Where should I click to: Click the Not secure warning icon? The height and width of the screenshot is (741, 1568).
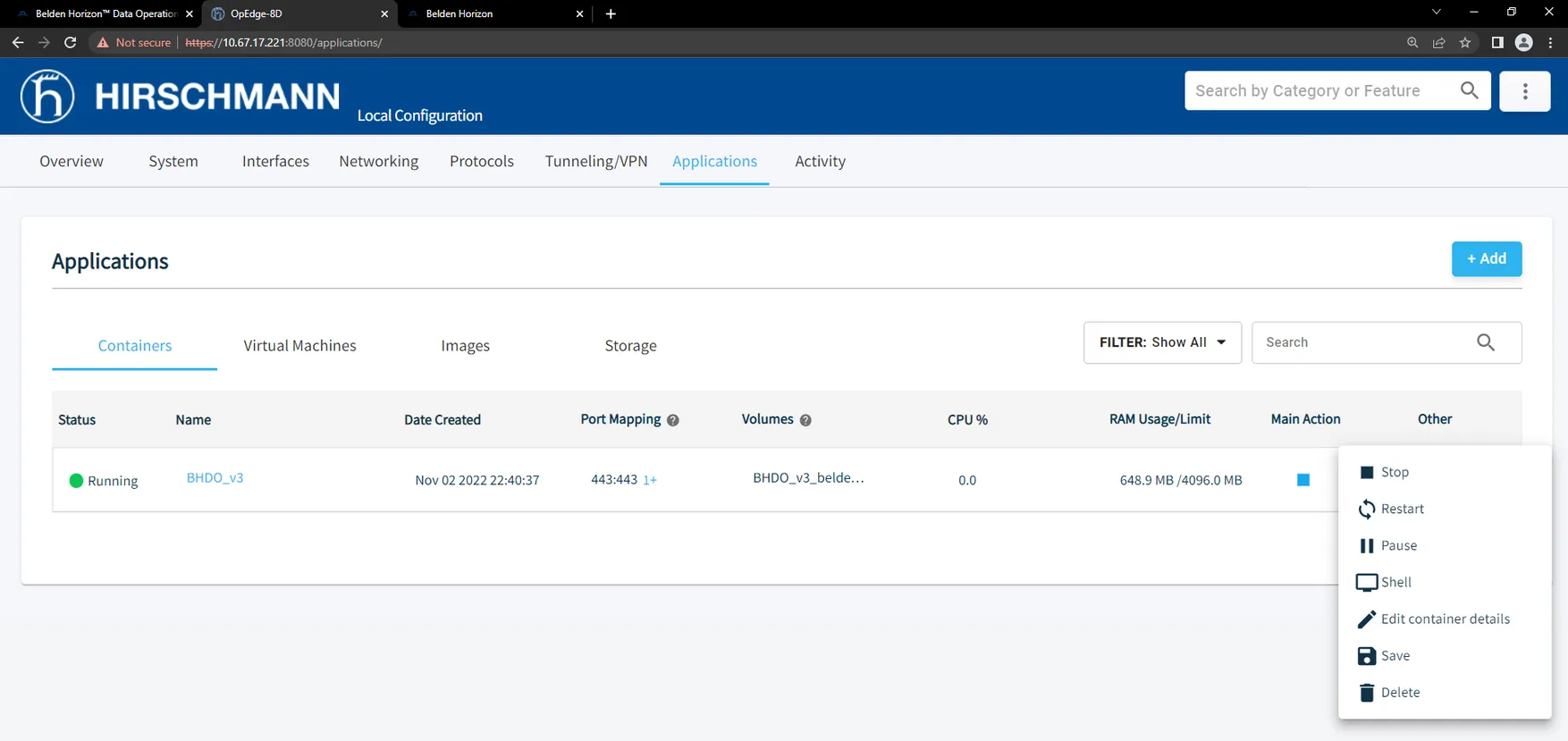pos(103,42)
